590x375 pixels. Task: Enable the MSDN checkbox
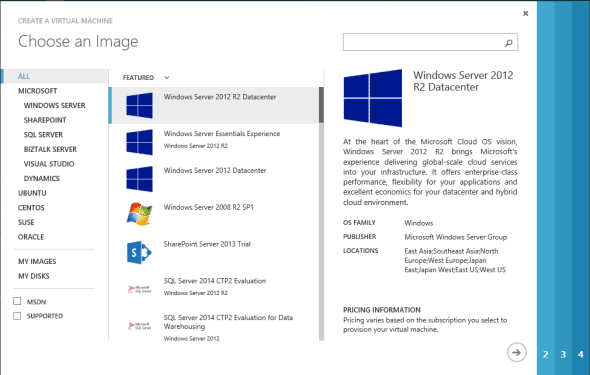(x=17, y=301)
